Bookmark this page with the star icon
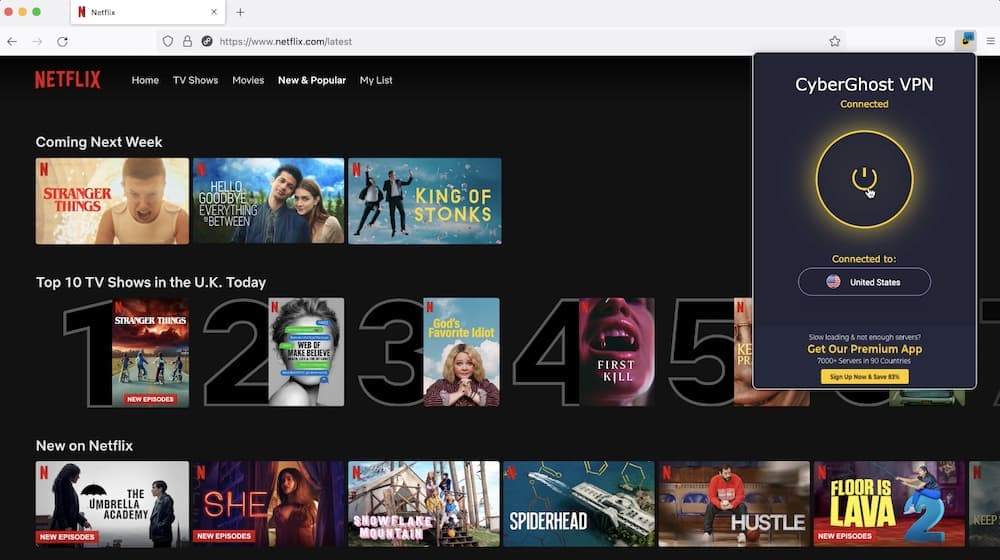Viewport: 1000px width, 560px height. tap(835, 41)
